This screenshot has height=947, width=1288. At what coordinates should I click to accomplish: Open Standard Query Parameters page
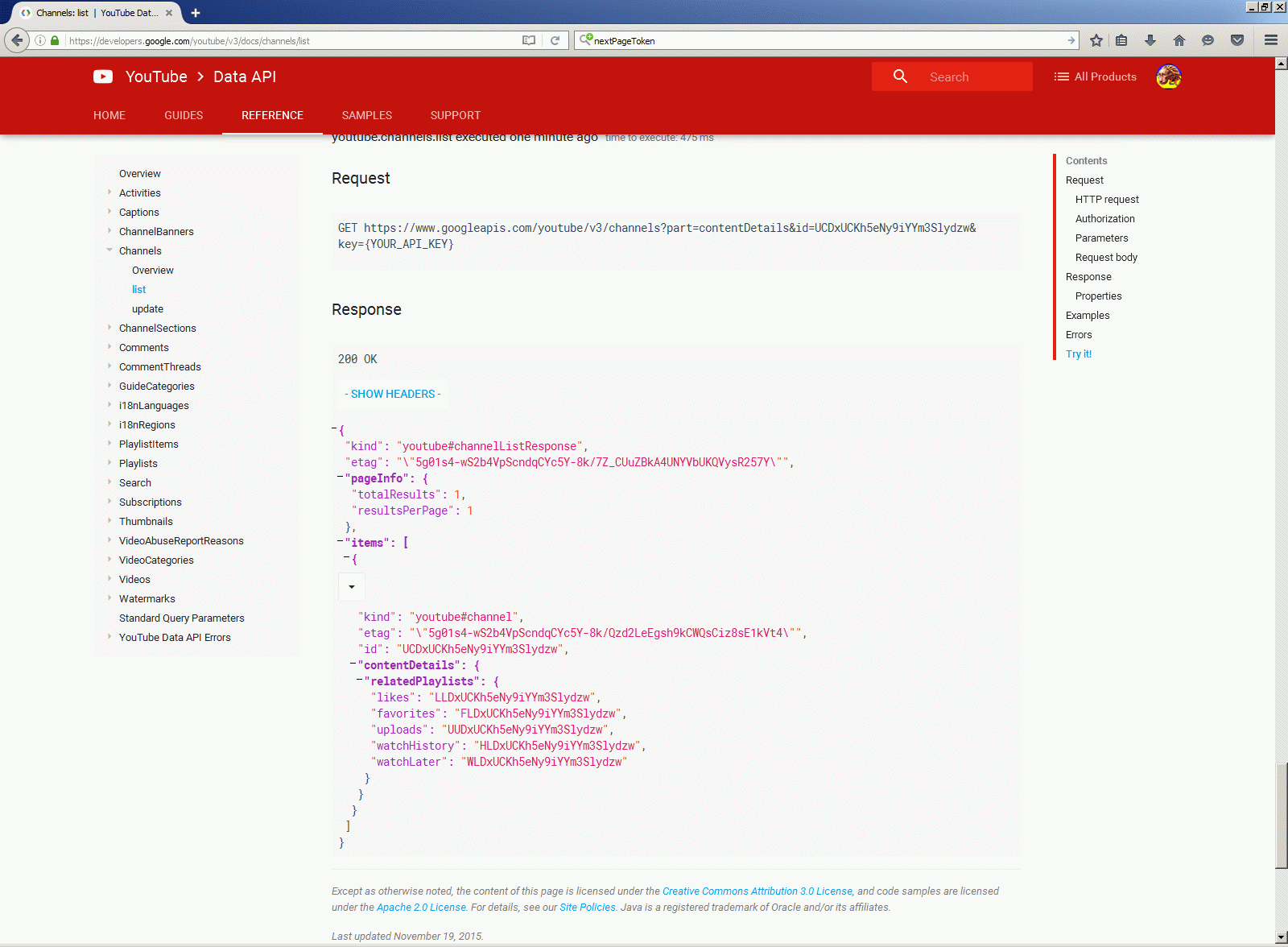click(x=182, y=618)
